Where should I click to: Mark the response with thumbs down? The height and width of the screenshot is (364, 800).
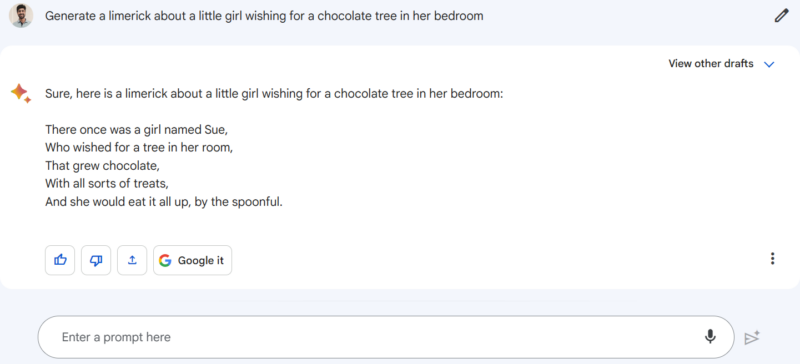tap(96, 260)
